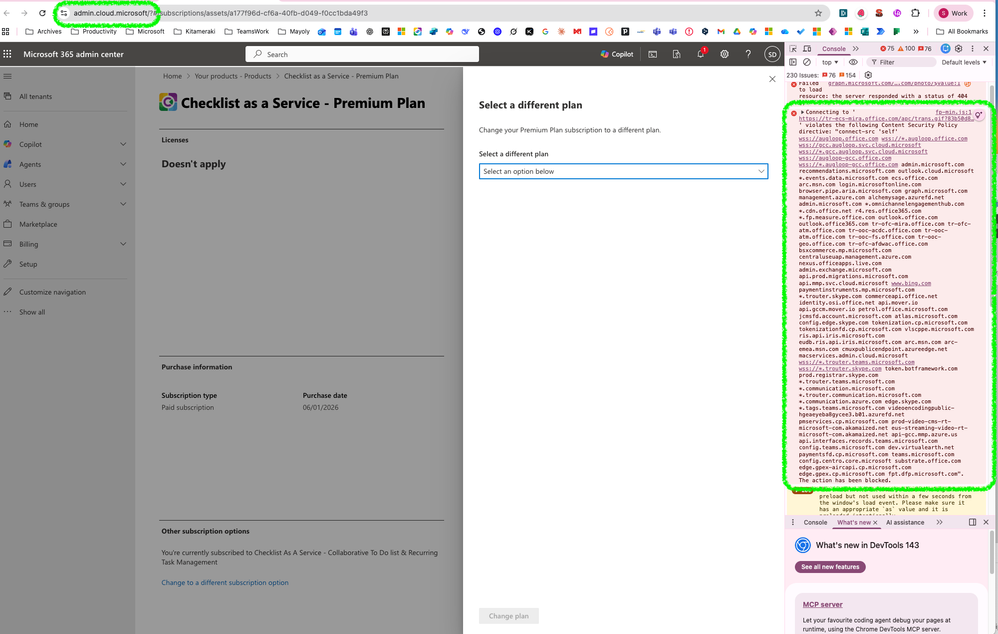Click the console Filter input
The height and width of the screenshot is (634, 998).
pos(900,62)
